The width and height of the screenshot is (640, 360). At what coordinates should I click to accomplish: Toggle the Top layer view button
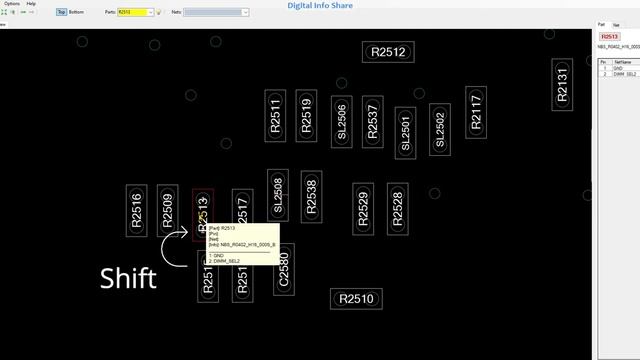click(61, 12)
